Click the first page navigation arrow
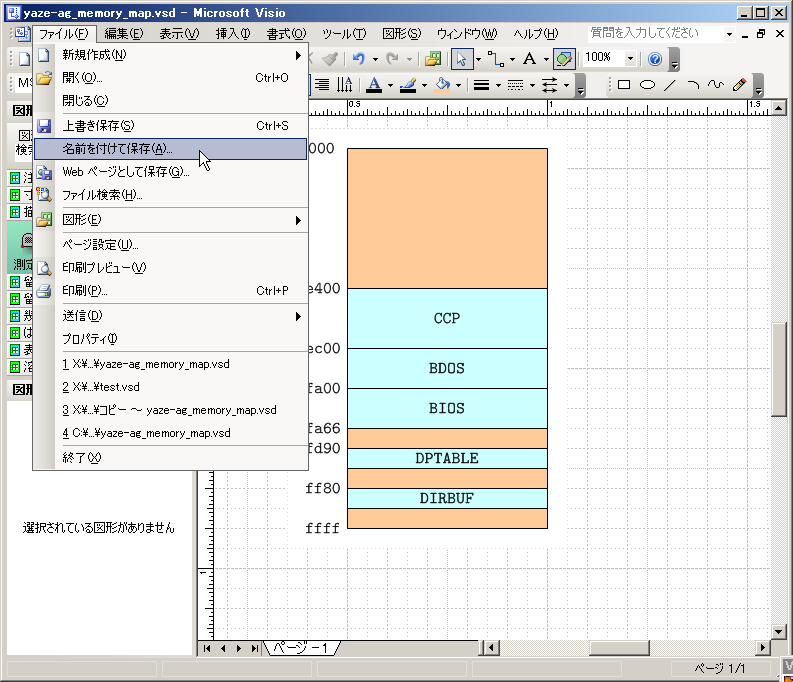 pyautogui.click(x=207, y=648)
